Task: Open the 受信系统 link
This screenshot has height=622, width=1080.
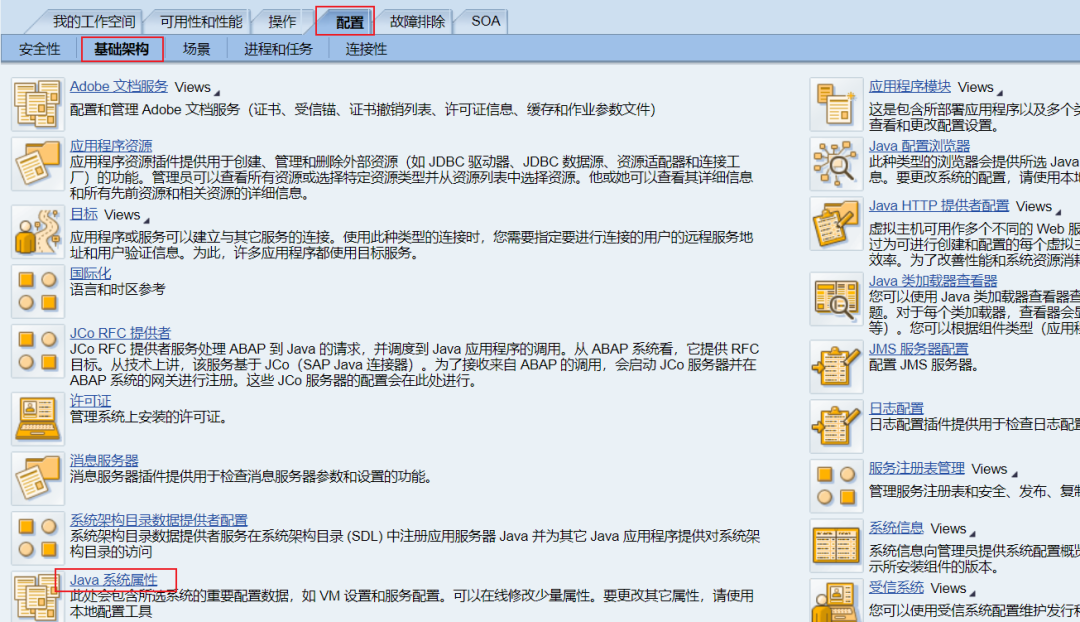Action: (896, 588)
